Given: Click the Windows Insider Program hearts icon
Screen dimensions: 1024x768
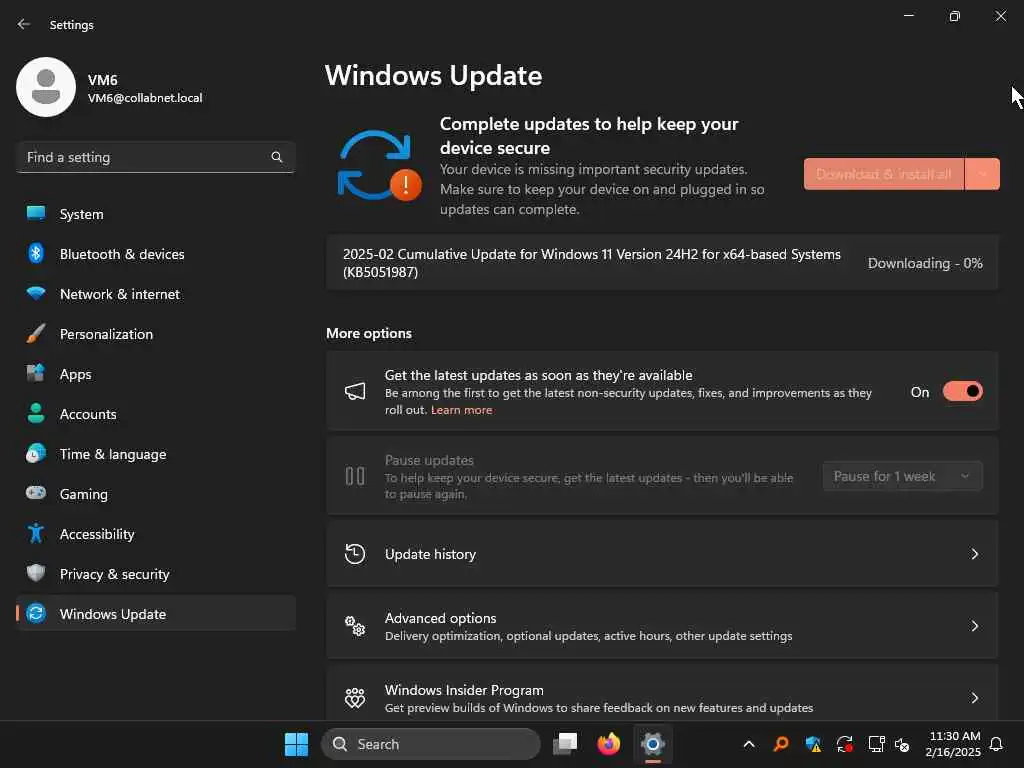Looking at the screenshot, I should click(x=355, y=697).
